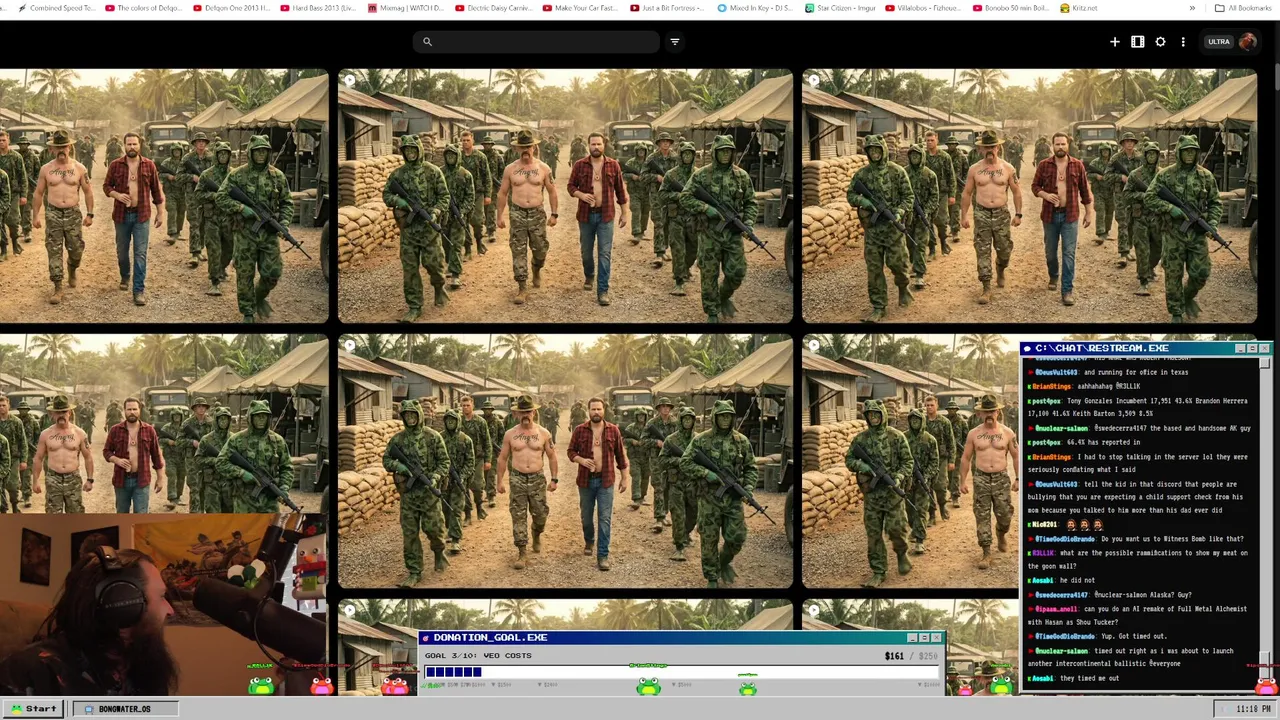
Task: Click the Nic0201 emoji chat message
Action: [1065, 524]
